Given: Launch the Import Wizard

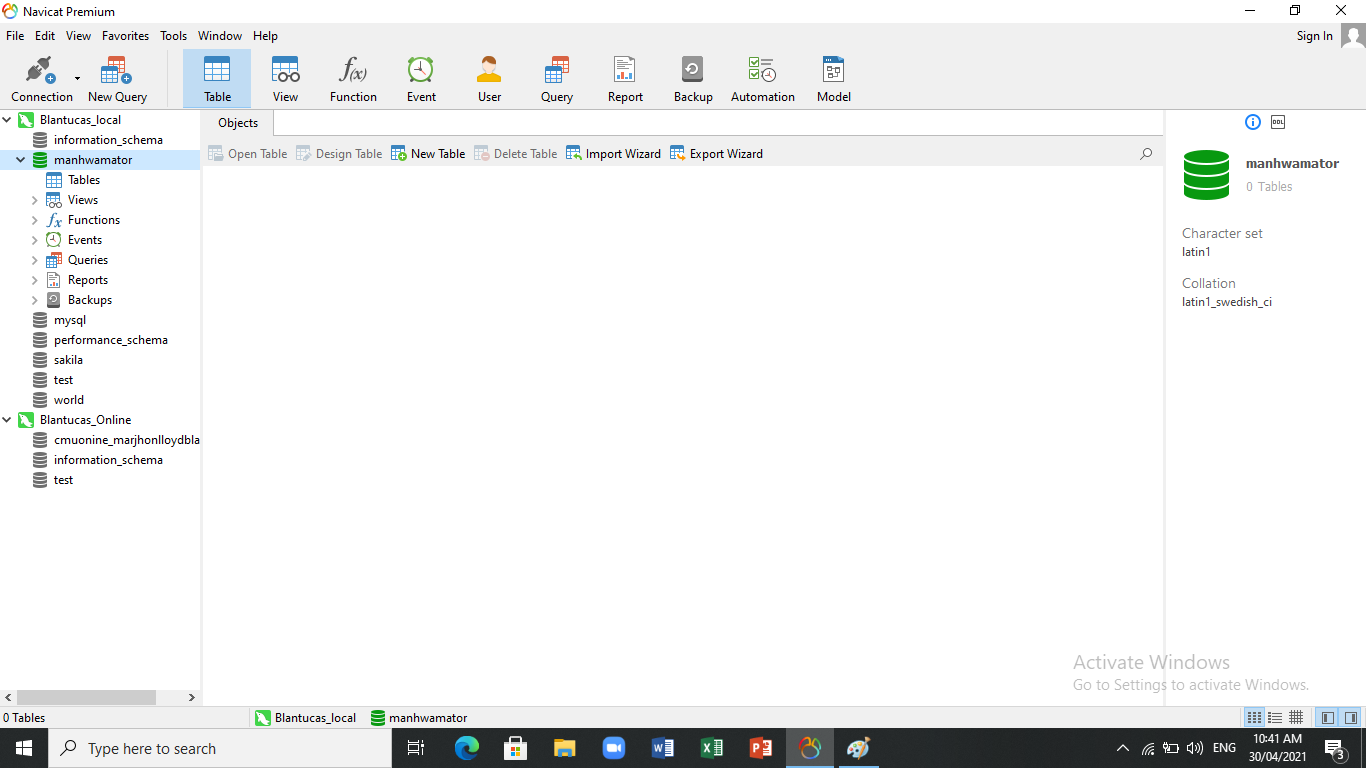Looking at the screenshot, I should (x=613, y=154).
